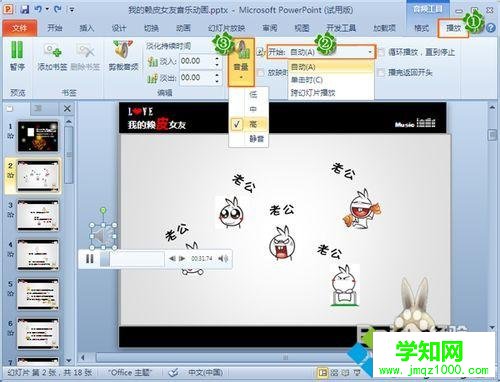Decrease the 淡出 value with down arrow
Screen dimensions: 500x382
point(217,81)
